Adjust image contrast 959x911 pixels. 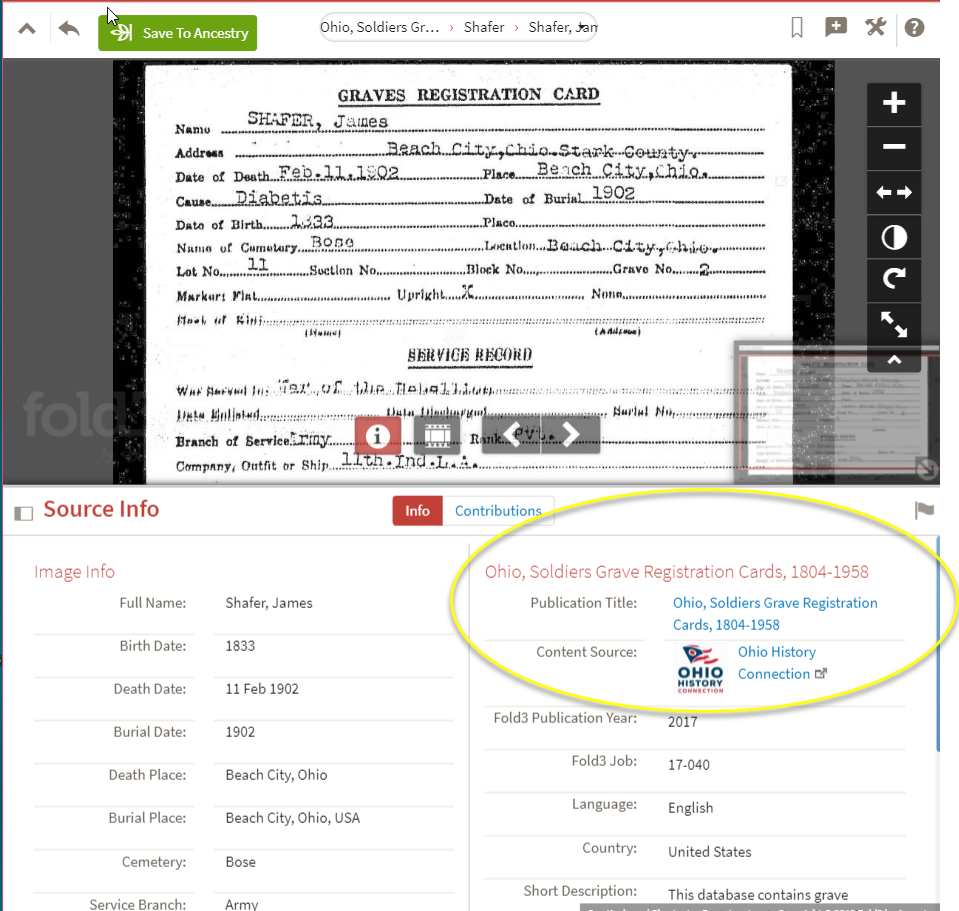point(894,237)
